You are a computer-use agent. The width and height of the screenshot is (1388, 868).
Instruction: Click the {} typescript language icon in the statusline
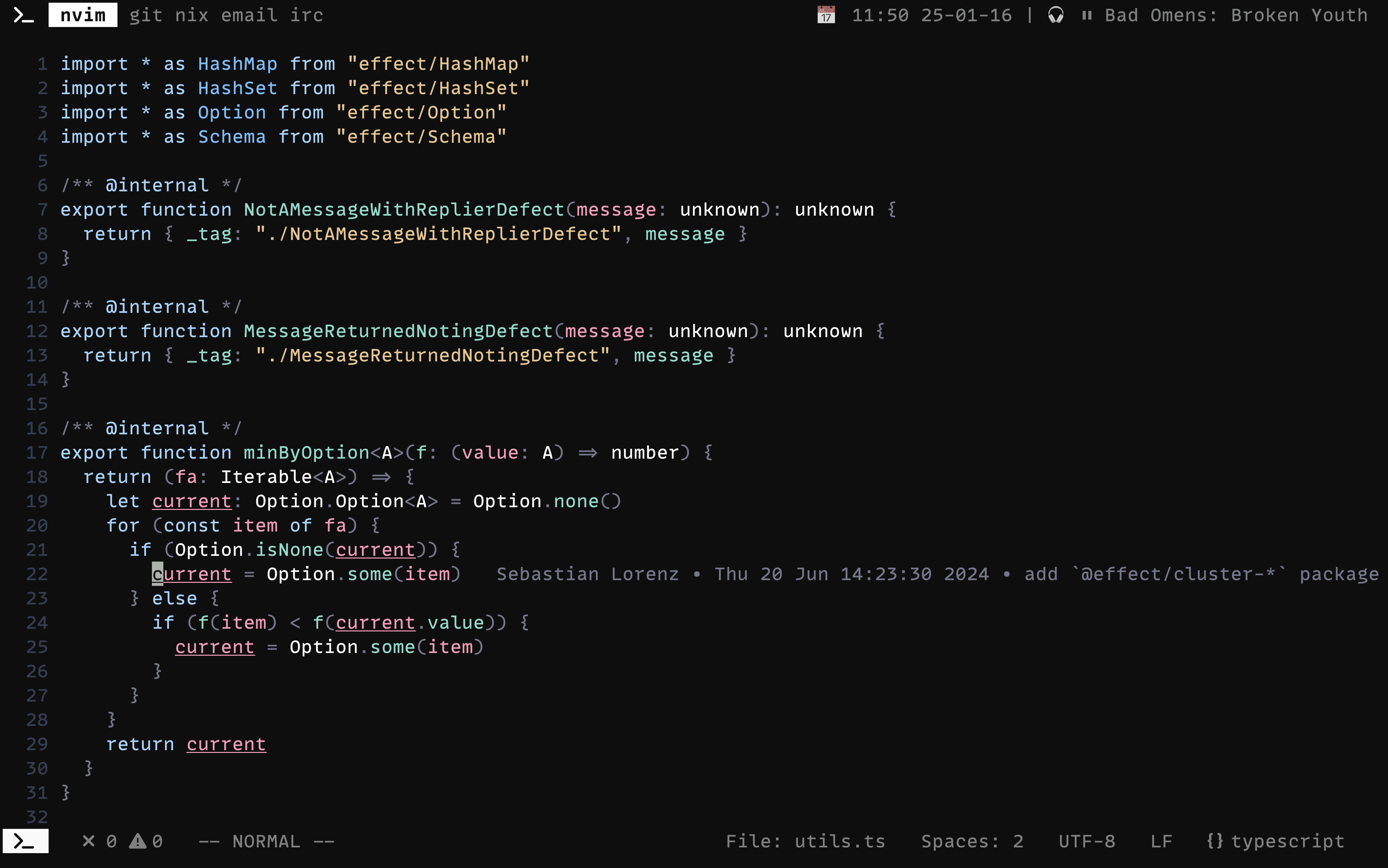click(1216, 842)
